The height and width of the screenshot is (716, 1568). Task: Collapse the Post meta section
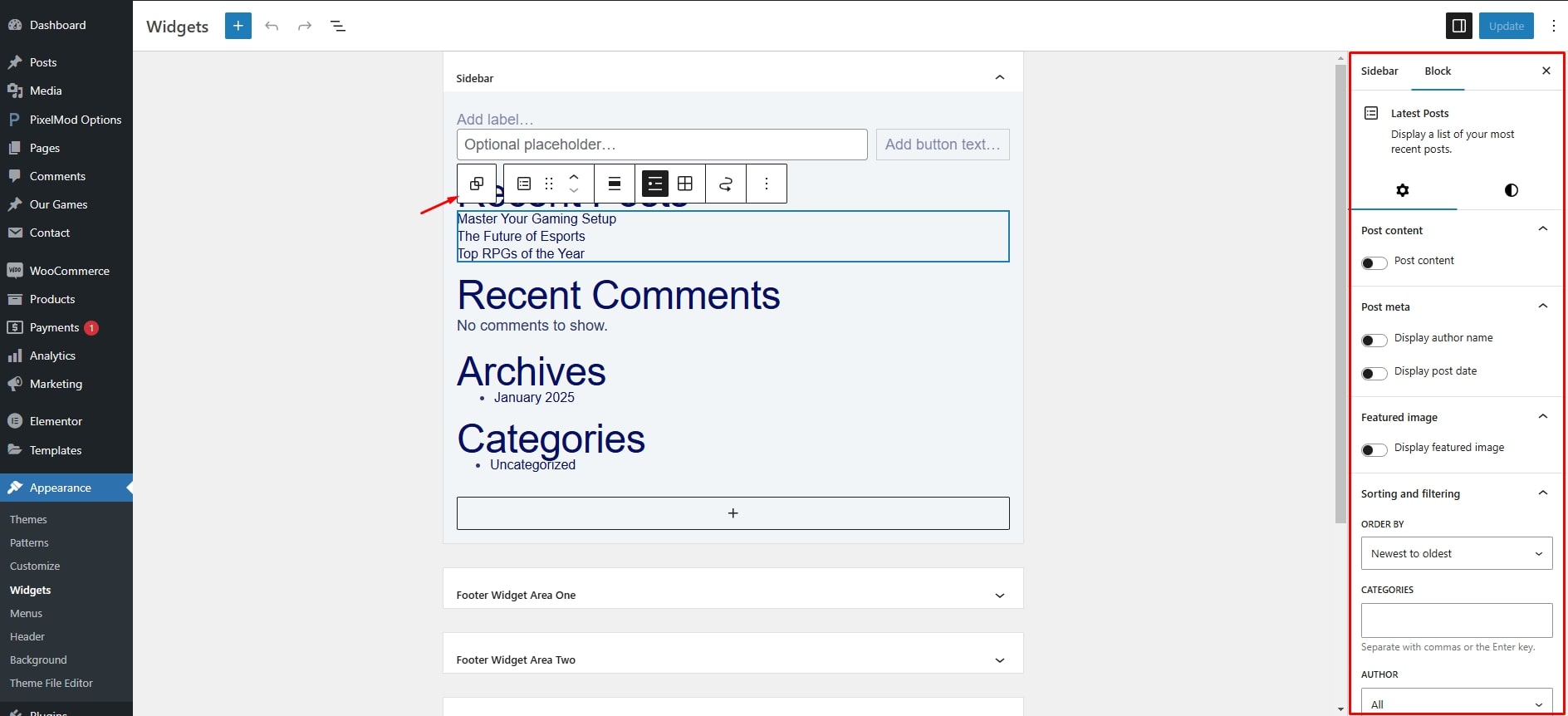(1543, 306)
